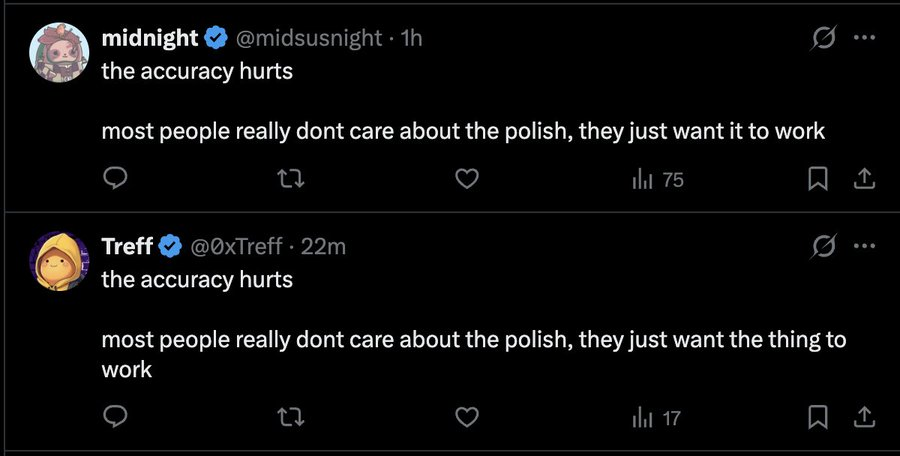
Task: Share midnight's tweet
Action: 864,180
